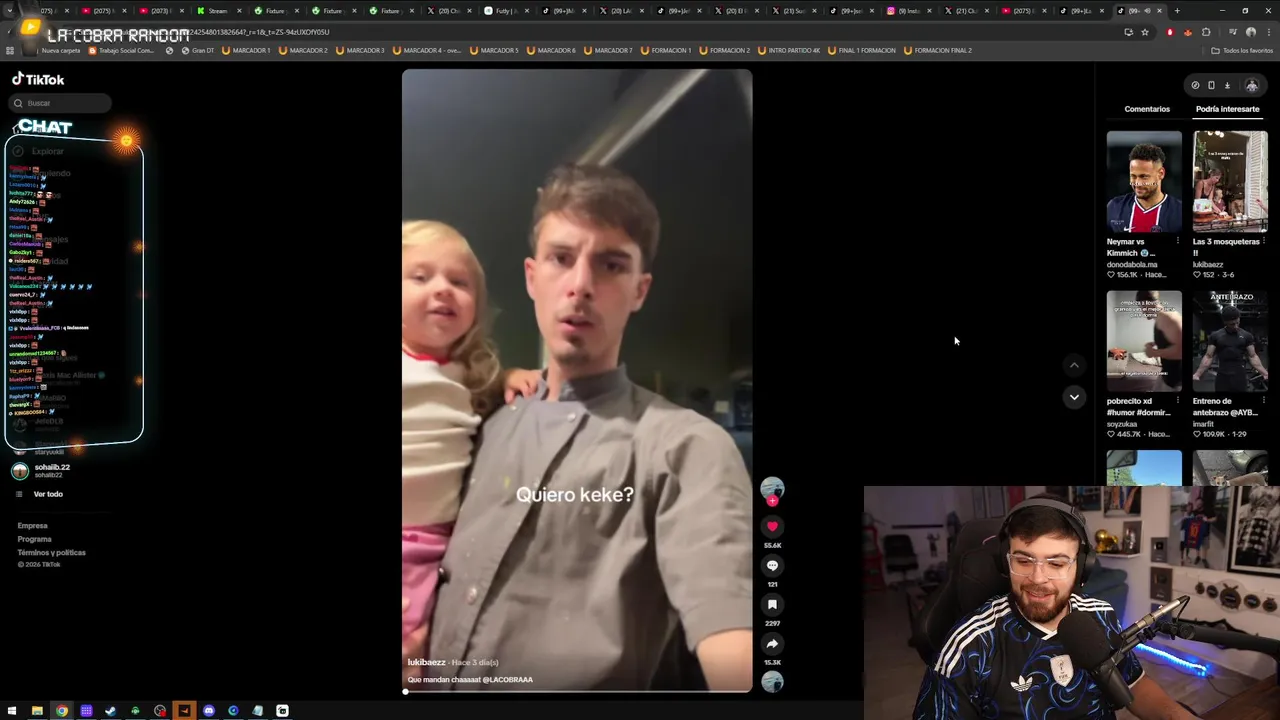This screenshot has width=1280, height=720.
Task: Click the video progress bar
Action: click(x=577, y=691)
